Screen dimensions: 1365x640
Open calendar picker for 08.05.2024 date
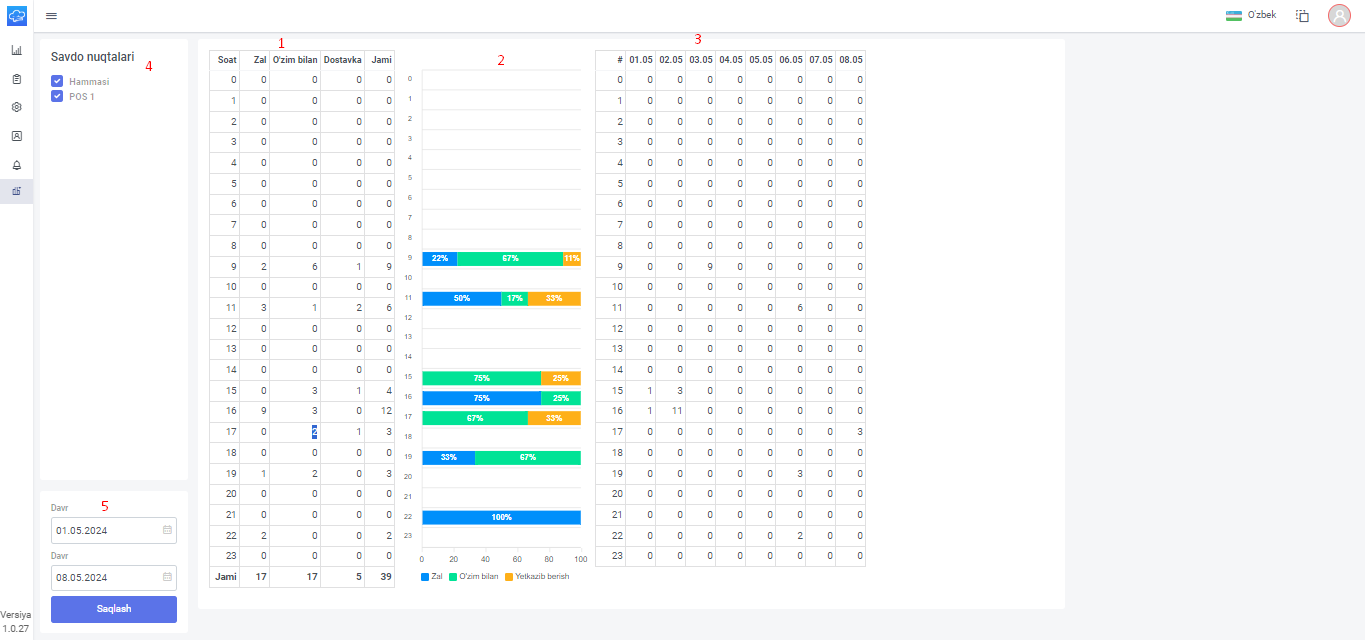tap(168, 578)
